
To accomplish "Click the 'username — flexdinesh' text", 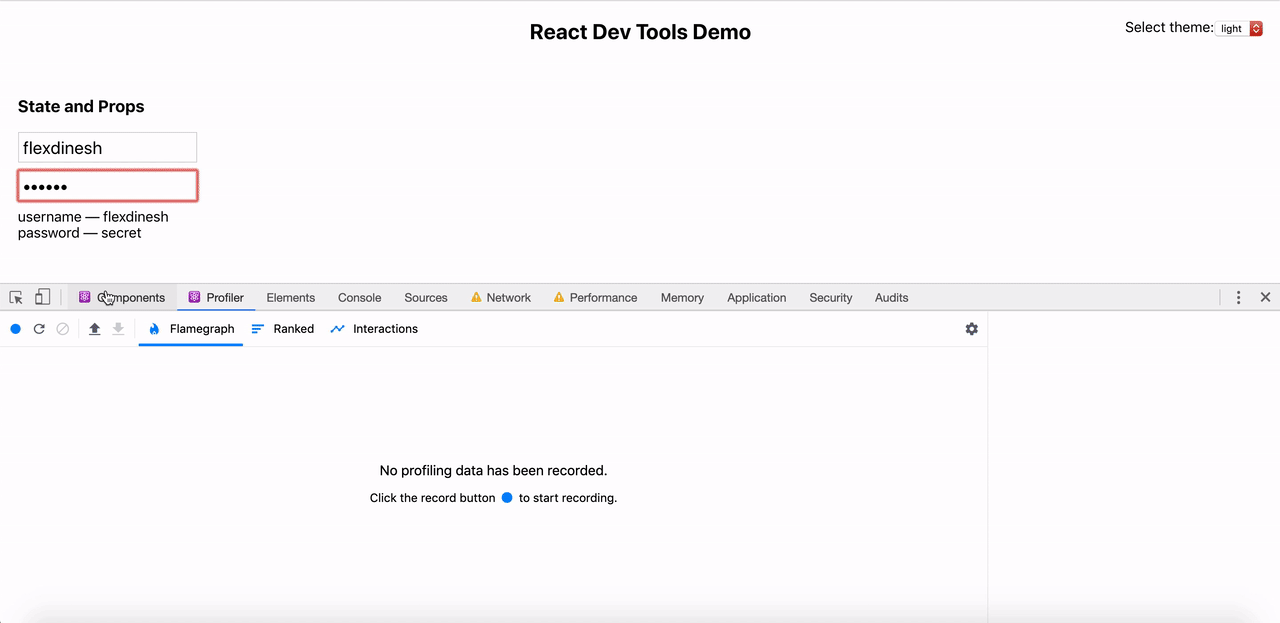I will point(93,217).
